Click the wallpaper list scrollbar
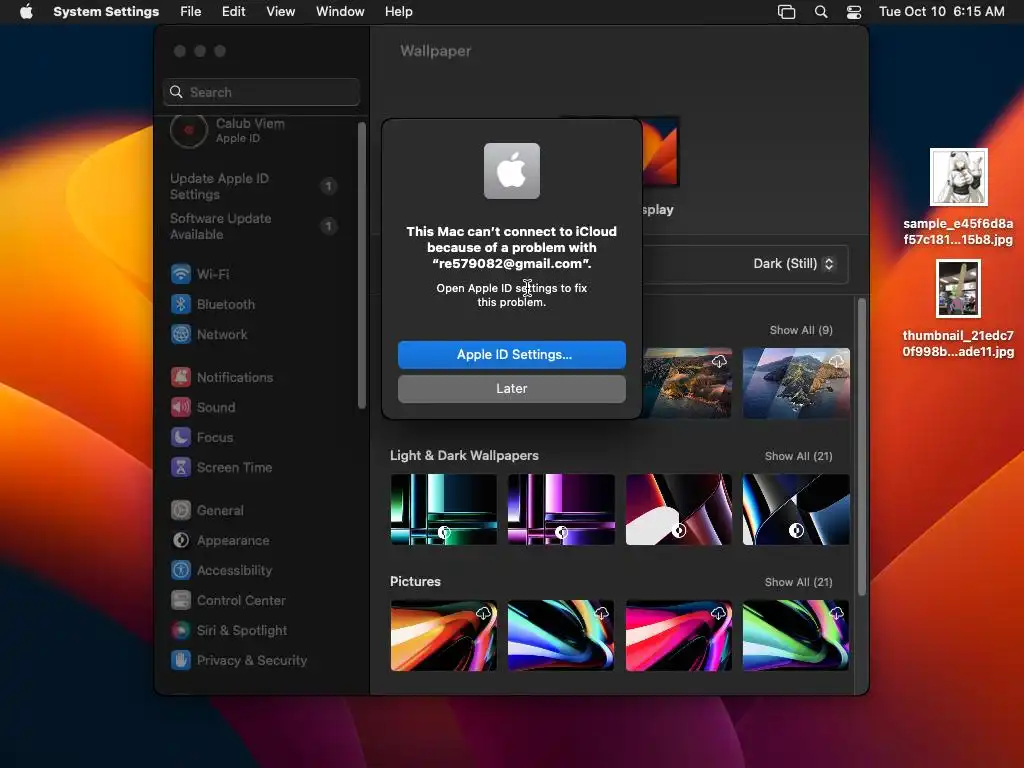1024x768 pixels. coord(861,447)
